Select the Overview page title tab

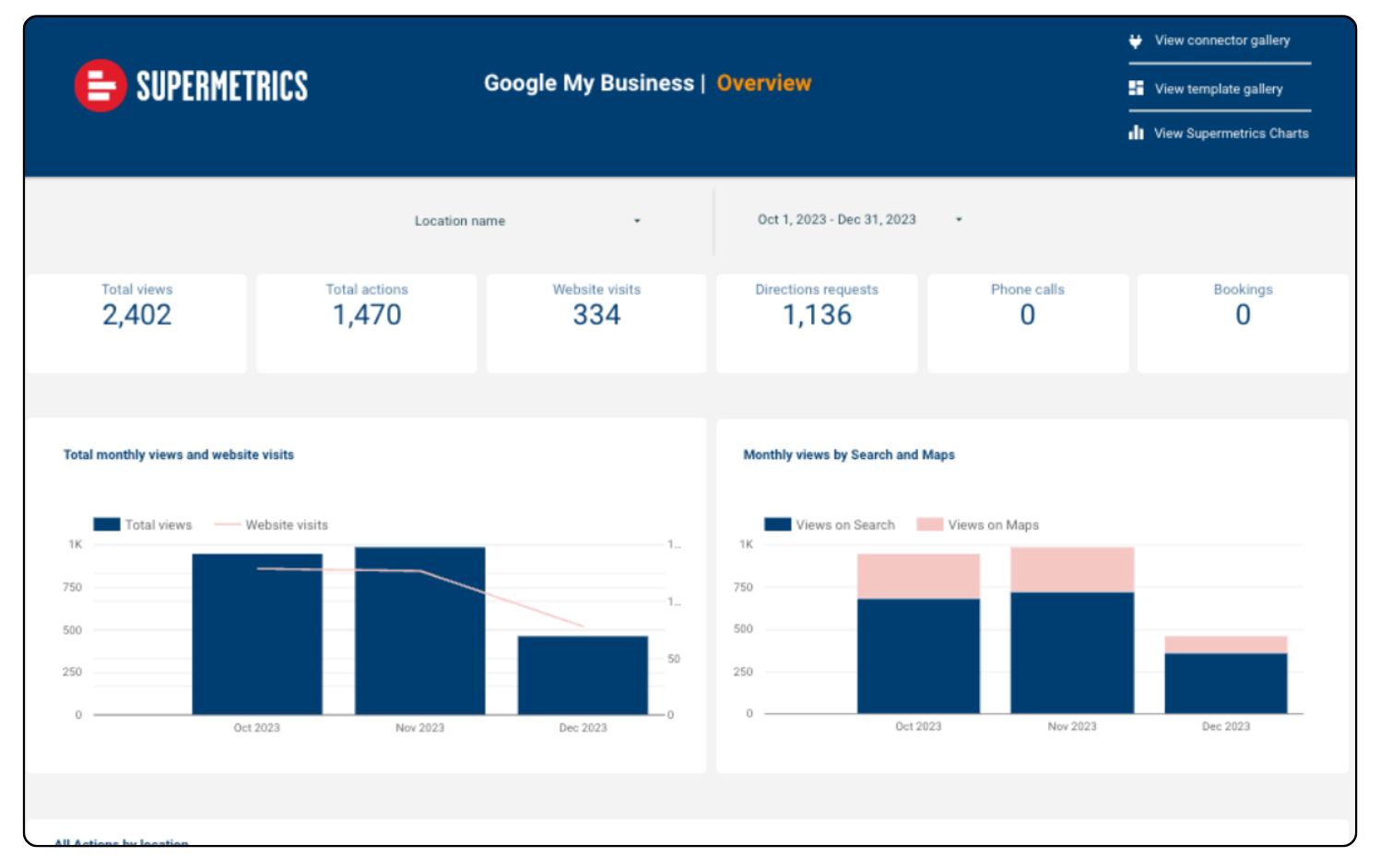click(x=763, y=83)
